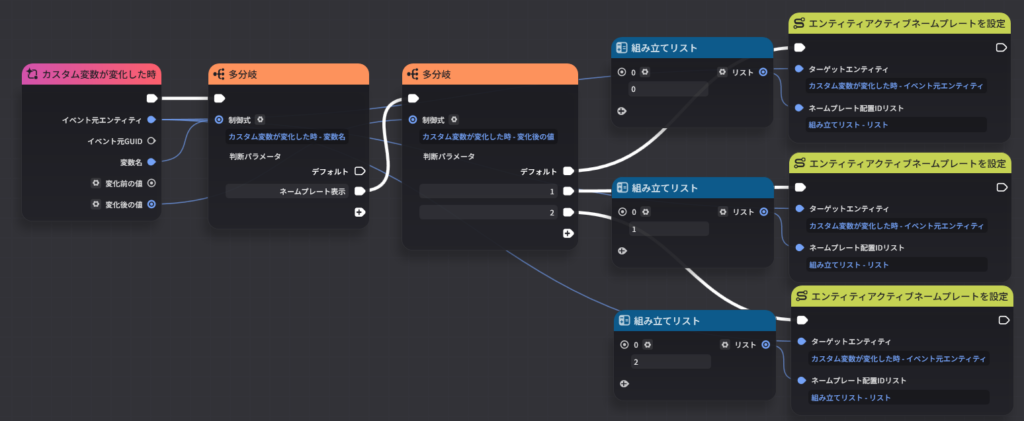Select the カスタム変数が変化した時 node title

click(x=99, y=74)
